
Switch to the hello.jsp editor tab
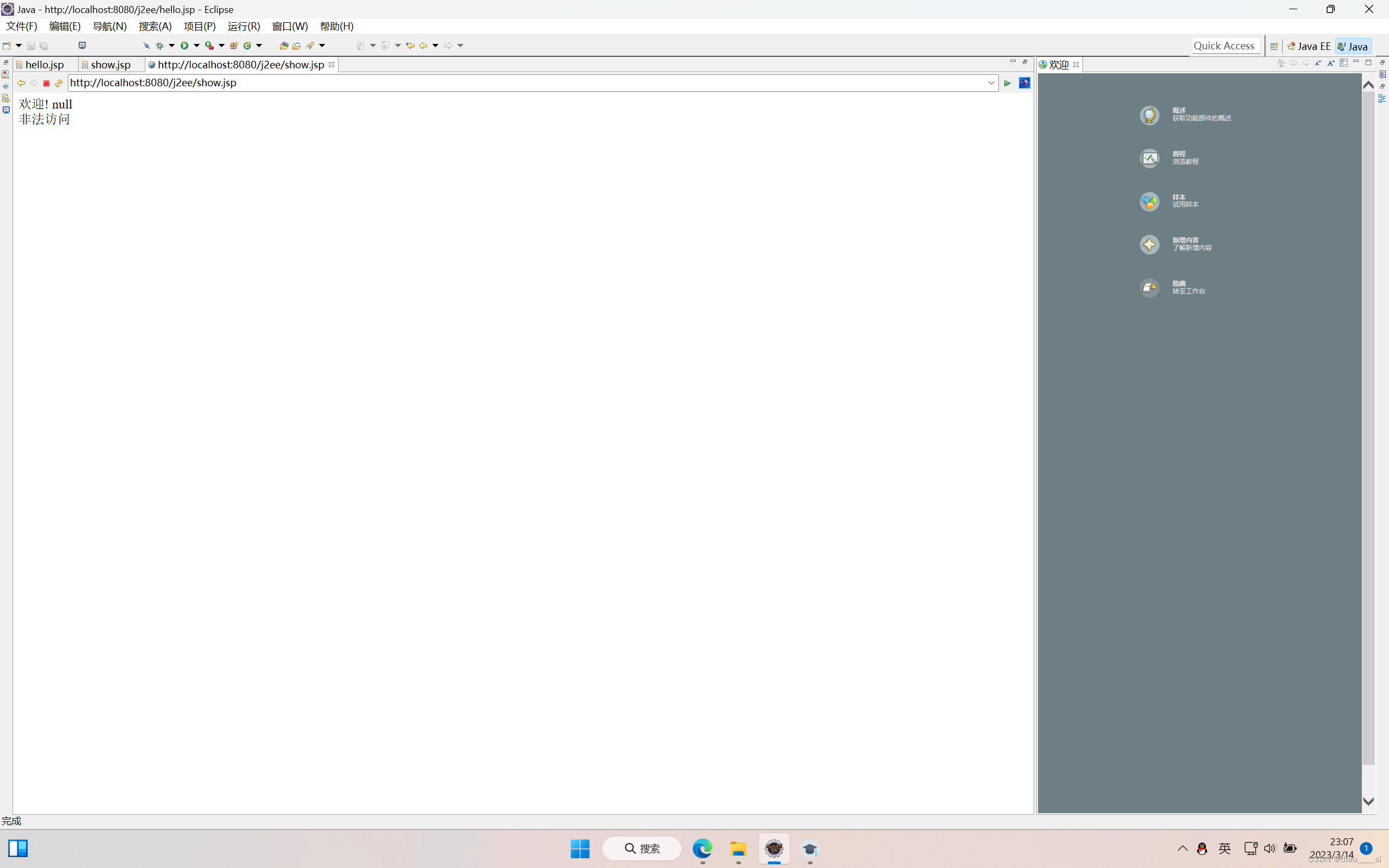tap(44, 65)
